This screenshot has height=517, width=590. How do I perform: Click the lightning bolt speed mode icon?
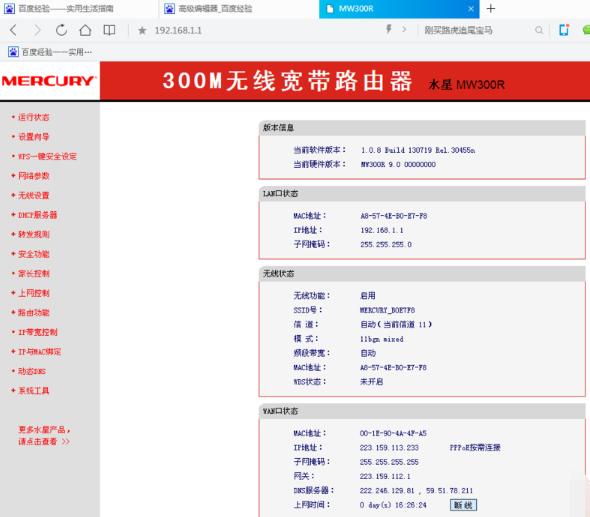point(389,29)
